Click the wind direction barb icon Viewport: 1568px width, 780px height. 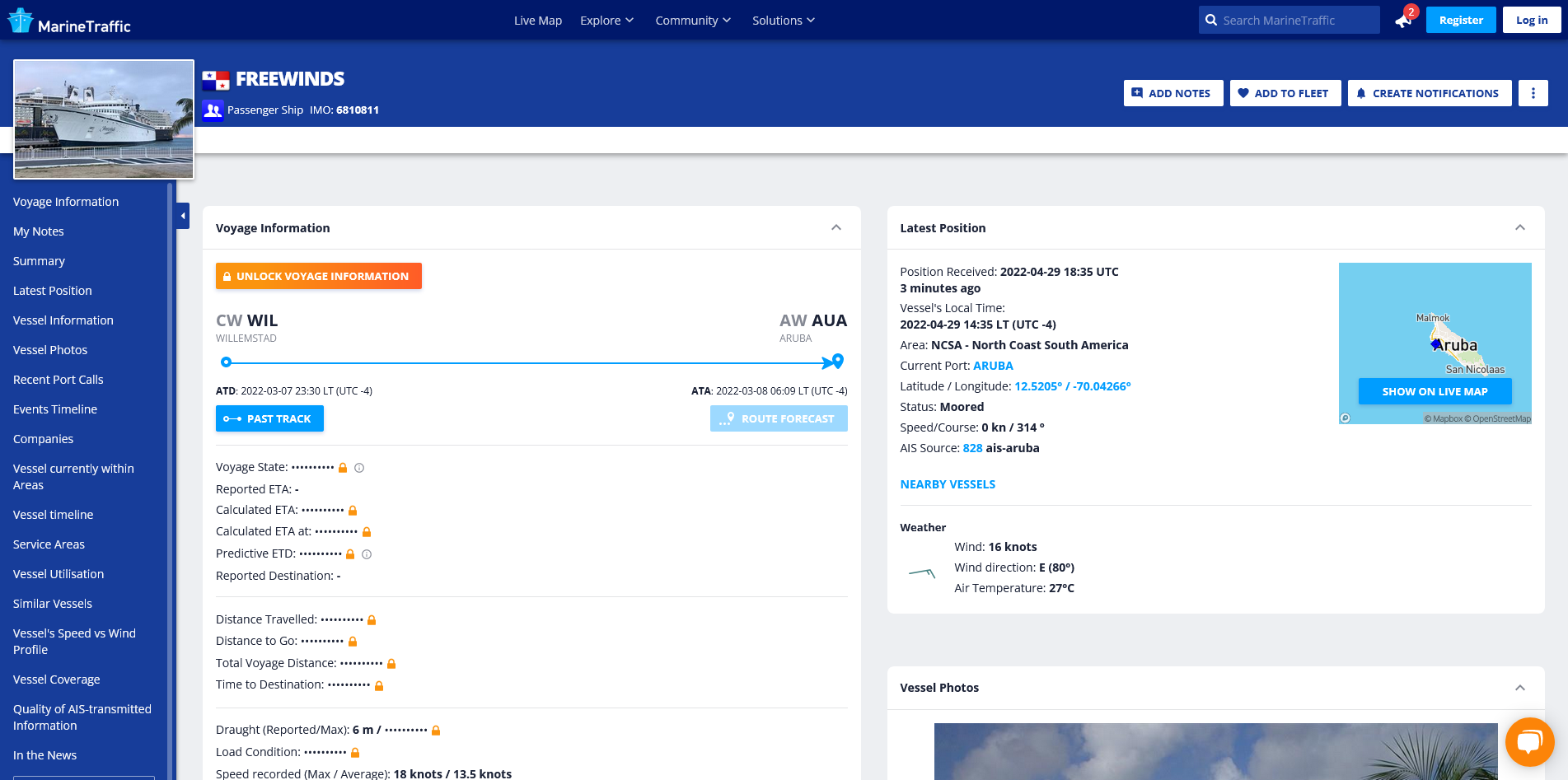tap(922, 572)
